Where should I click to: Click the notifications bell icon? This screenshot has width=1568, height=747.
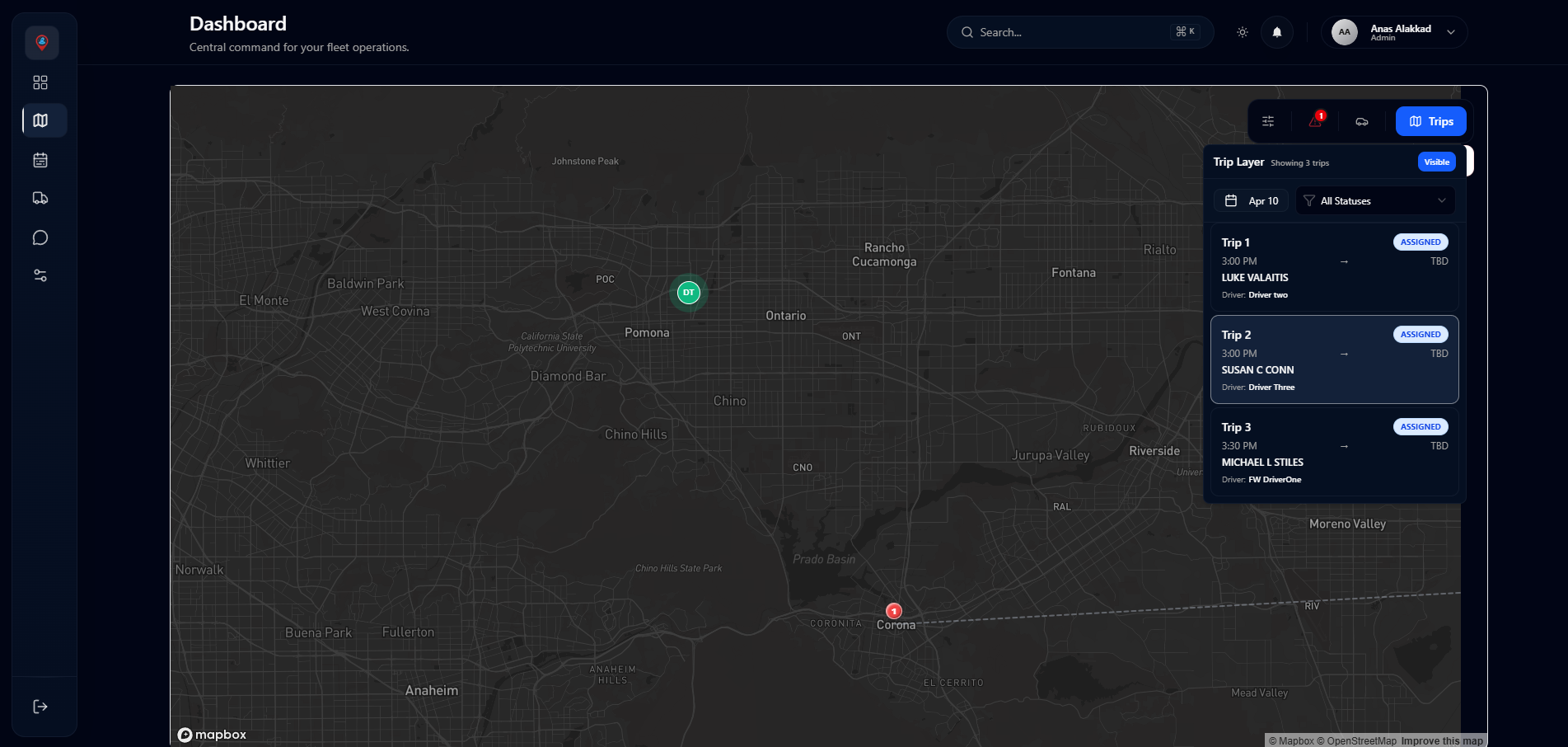pos(1276,32)
